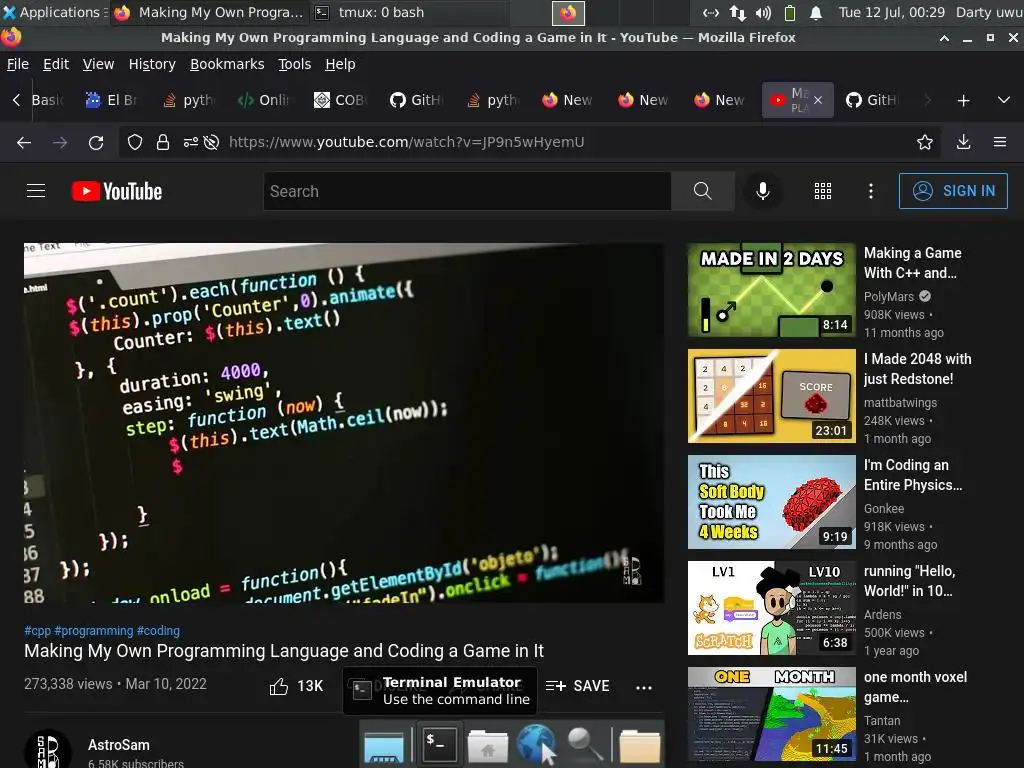Viewport: 1024px width, 768px height.
Task: Open the YouTube guide hamburger menu
Action: (36, 191)
